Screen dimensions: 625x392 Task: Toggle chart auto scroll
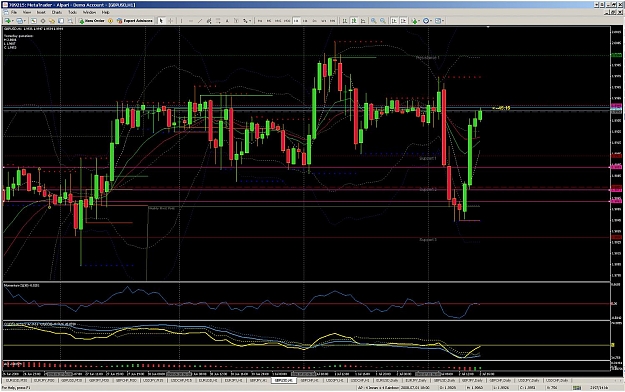[393, 20]
